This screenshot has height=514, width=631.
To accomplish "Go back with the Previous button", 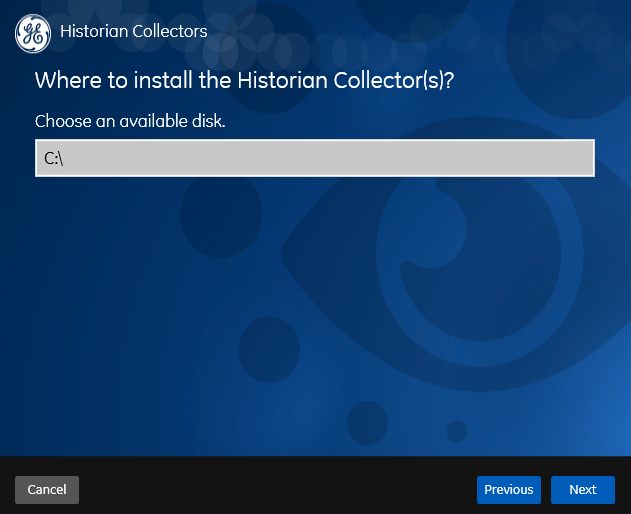I will (509, 489).
